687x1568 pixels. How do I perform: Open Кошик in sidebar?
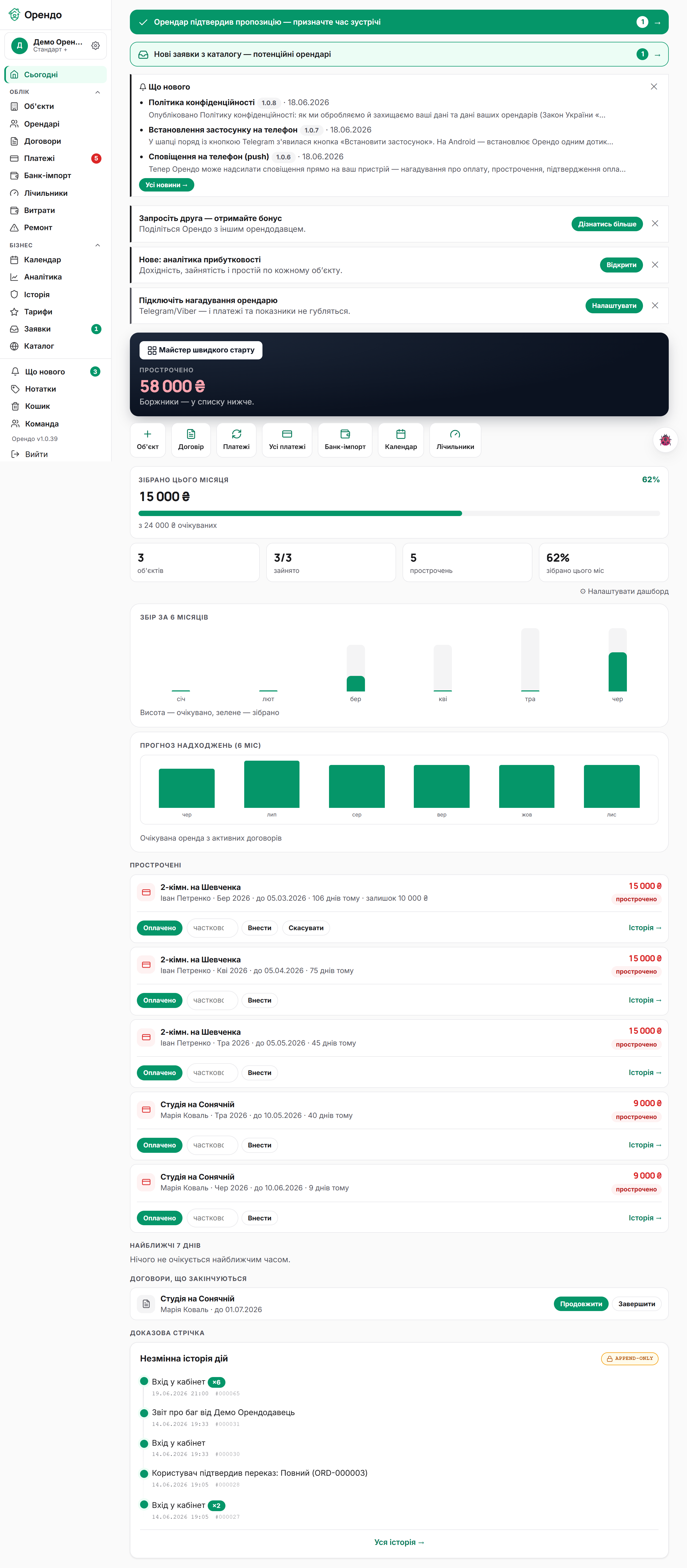point(56,406)
